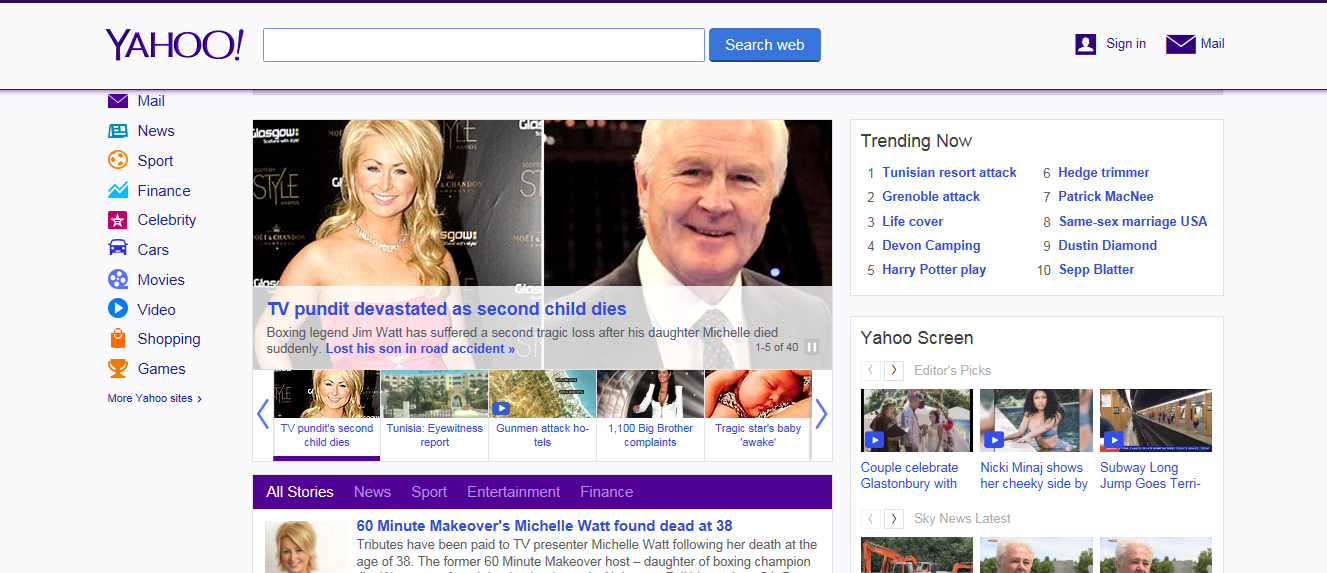This screenshot has width=1327, height=573.
Task: Switch to the Finance stories tab
Action: 607,492
